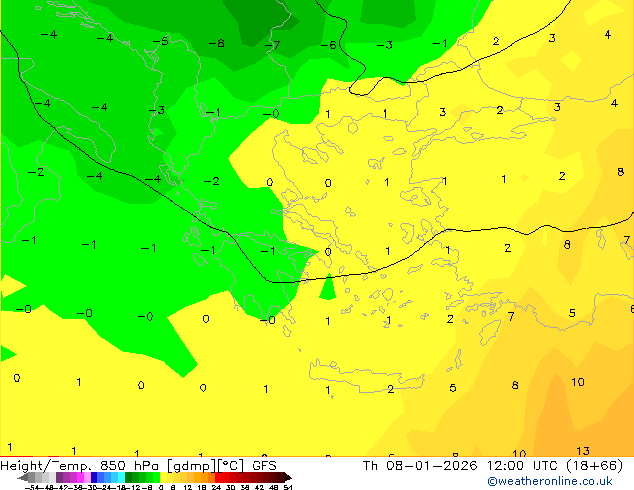634x490 pixels.
Task: Pick the pure yellow legend swatch at 0
Action: [x=163, y=478]
